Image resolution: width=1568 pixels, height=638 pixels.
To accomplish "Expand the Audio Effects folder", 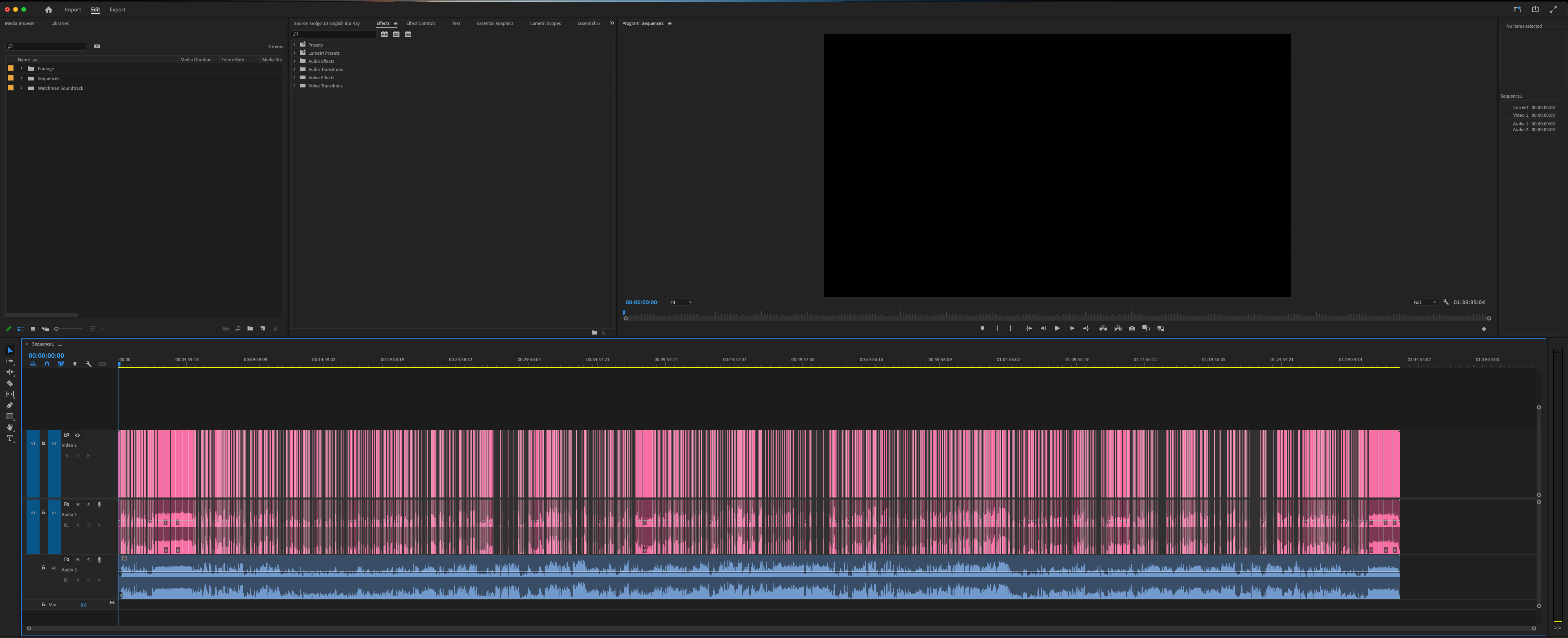I will 295,61.
